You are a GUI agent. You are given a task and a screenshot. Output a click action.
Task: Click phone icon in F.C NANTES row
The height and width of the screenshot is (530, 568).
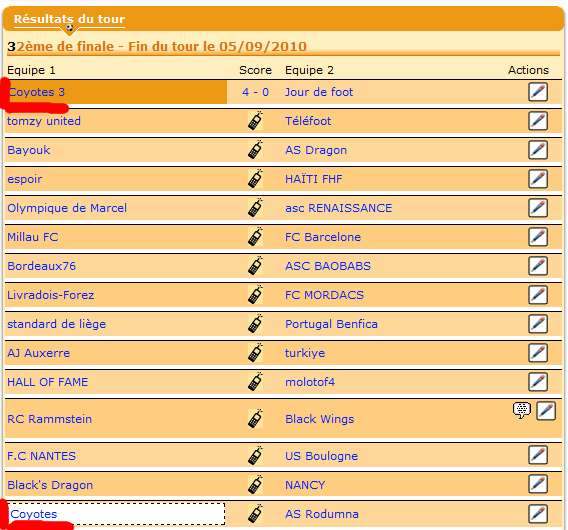(x=255, y=455)
